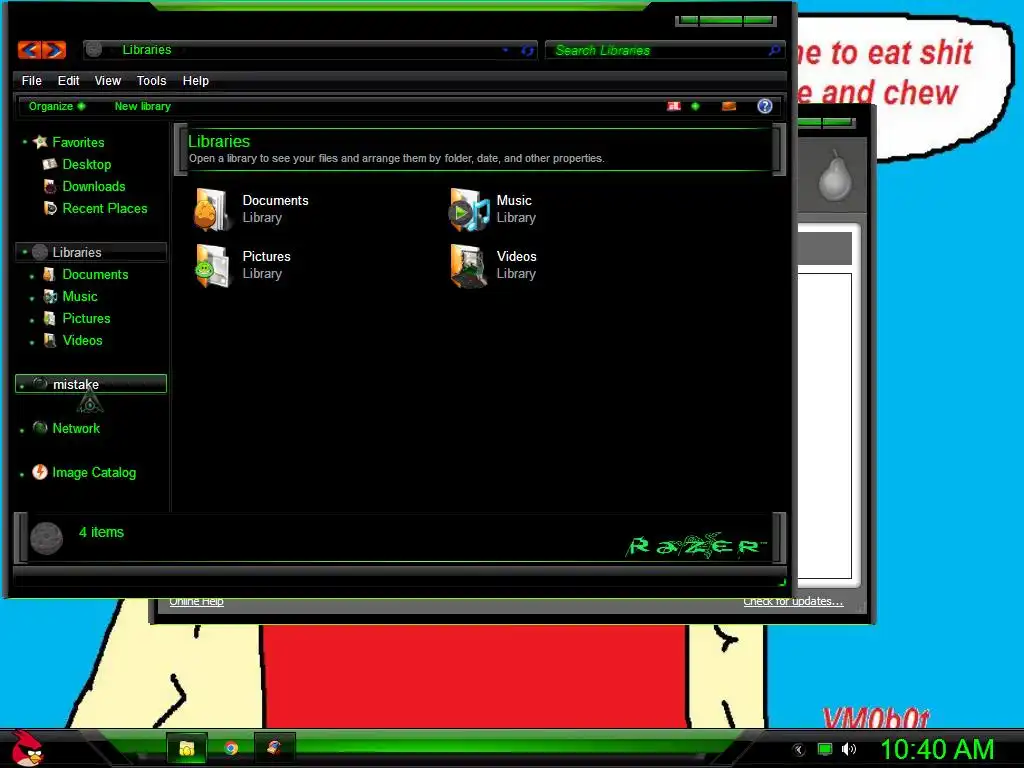This screenshot has height=768, width=1024.
Task: Open the View menu
Action: pyautogui.click(x=108, y=80)
